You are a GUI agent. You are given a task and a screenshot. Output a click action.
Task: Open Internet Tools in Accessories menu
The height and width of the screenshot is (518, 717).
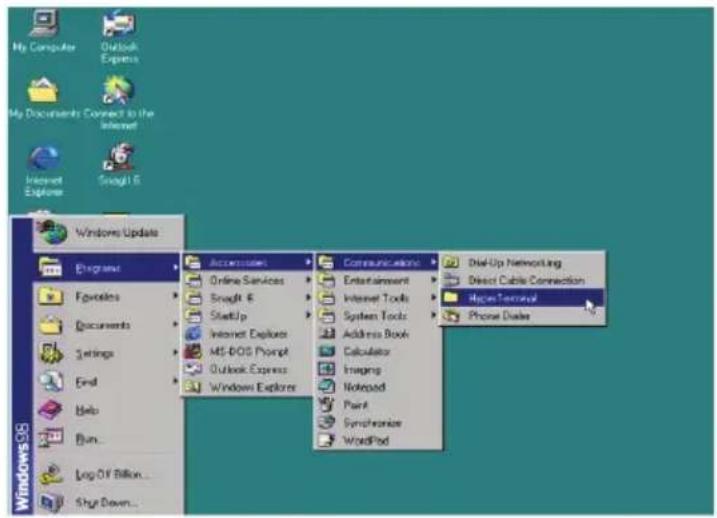tap(377, 298)
